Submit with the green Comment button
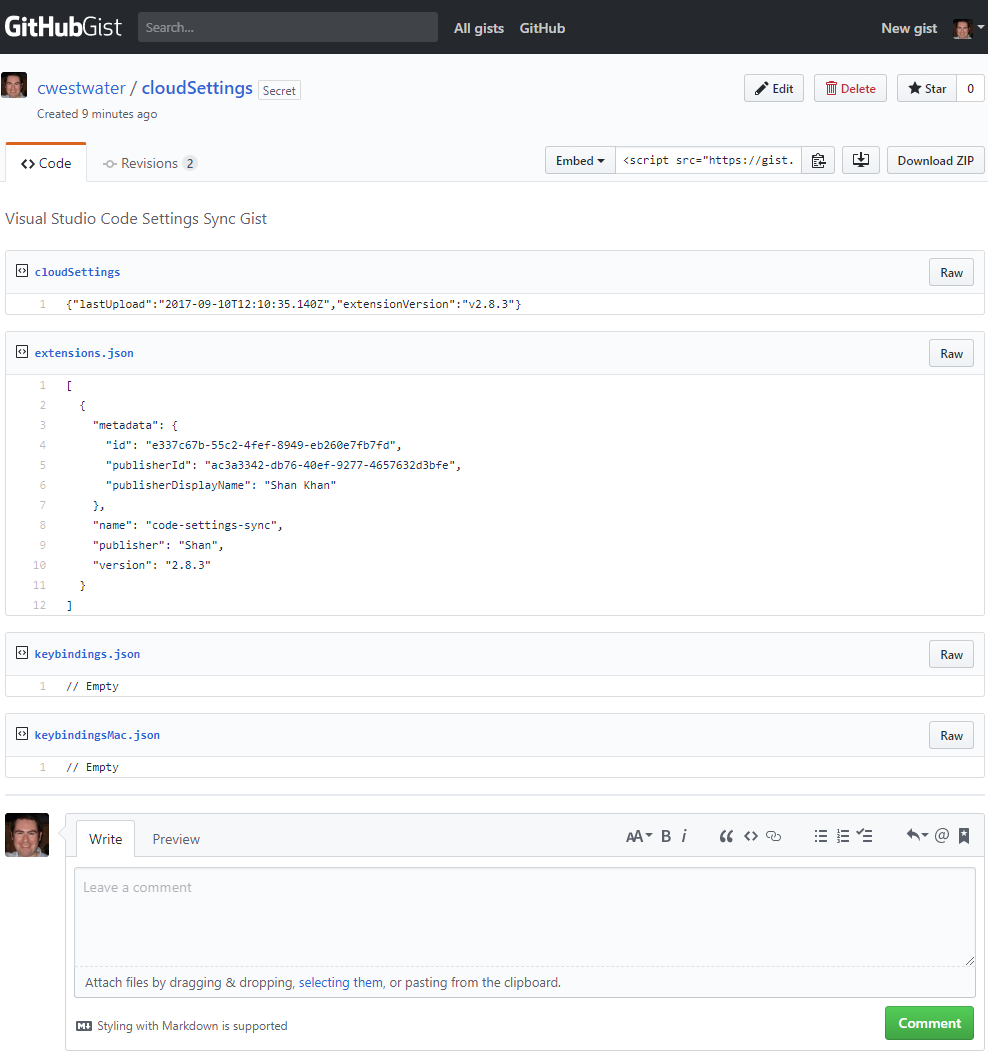This screenshot has height=1053, width=988. (930, 1023)
